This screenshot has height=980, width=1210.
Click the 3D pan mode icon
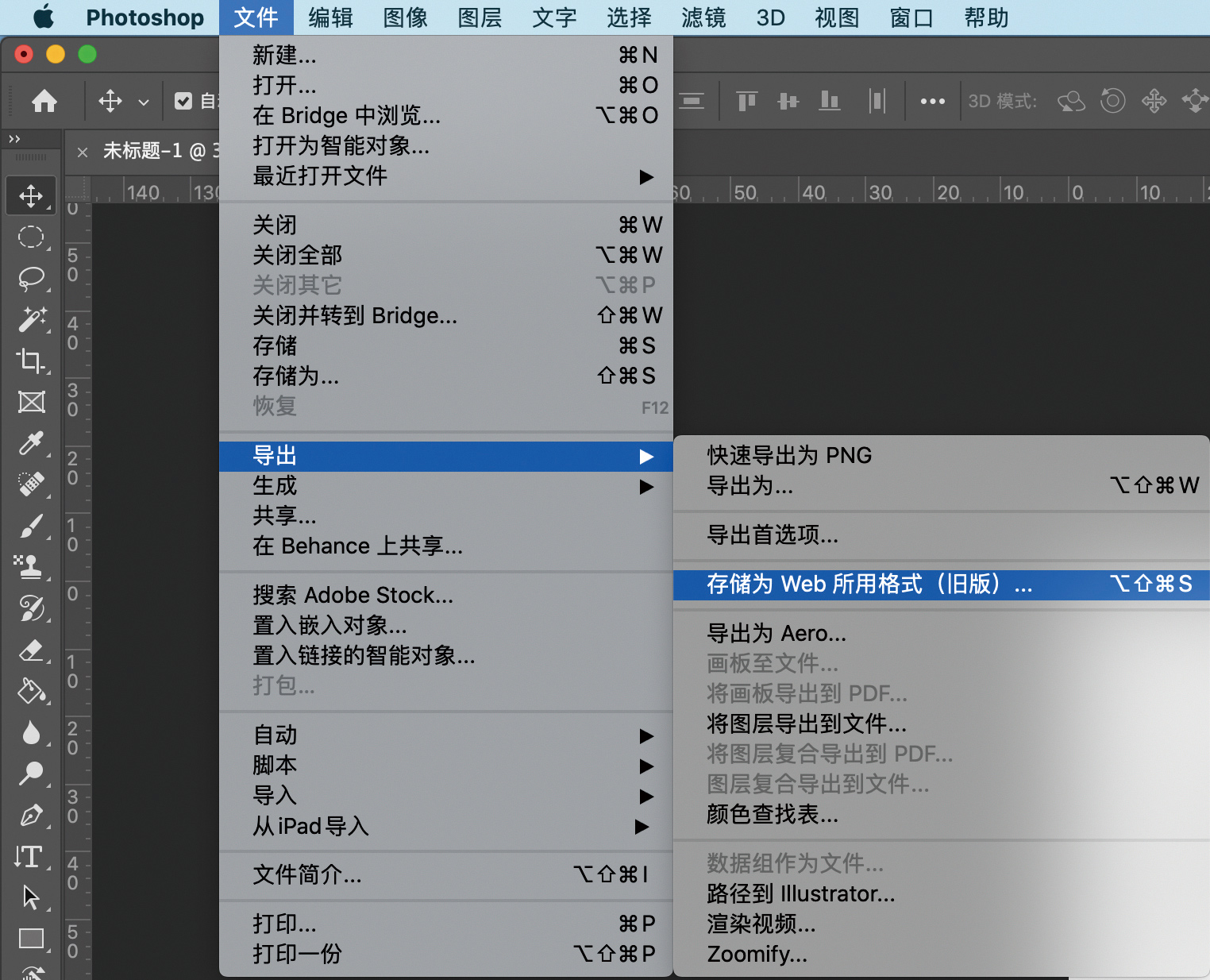(1154, 101)
